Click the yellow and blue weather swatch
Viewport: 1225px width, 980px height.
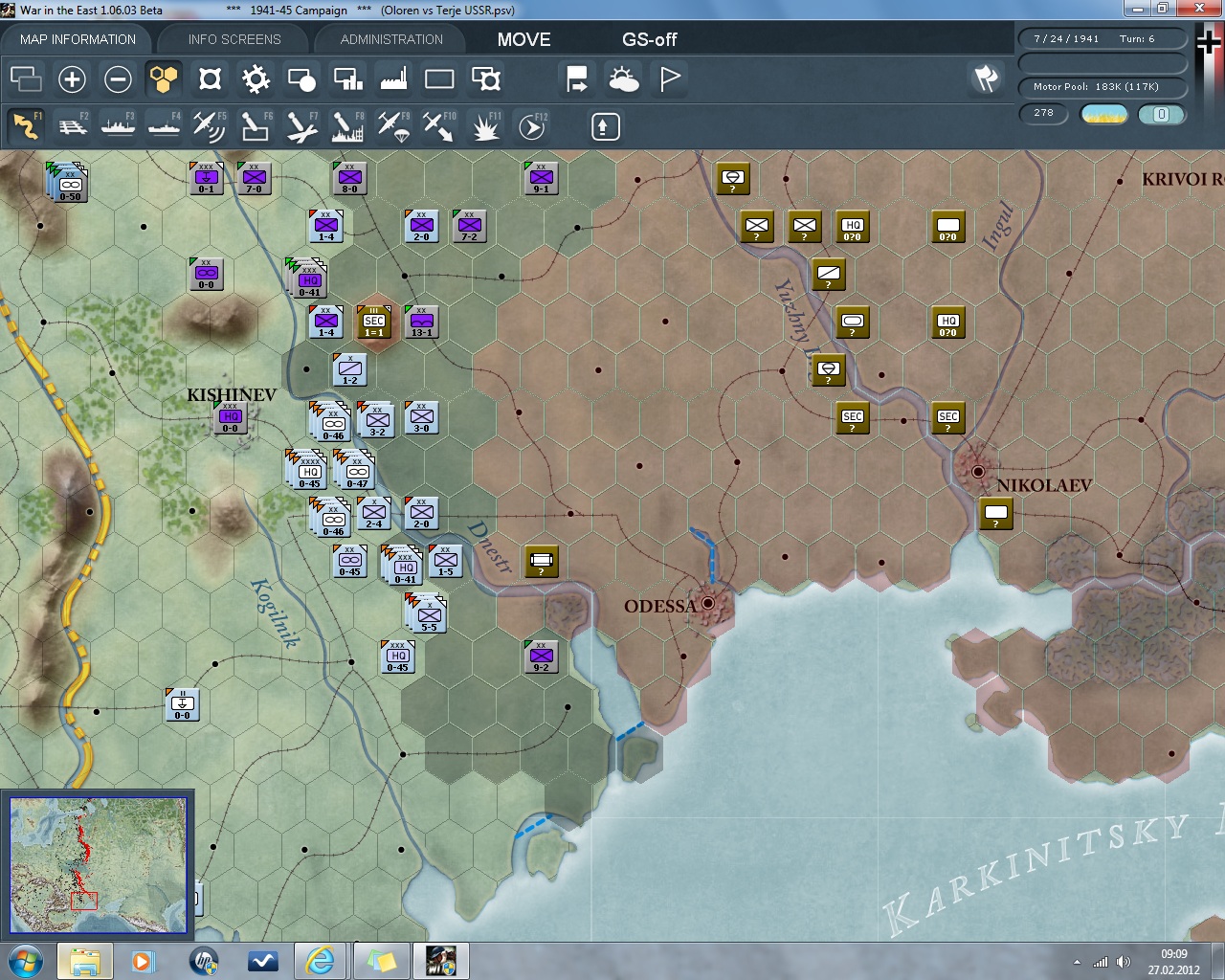pos(1103,114)
